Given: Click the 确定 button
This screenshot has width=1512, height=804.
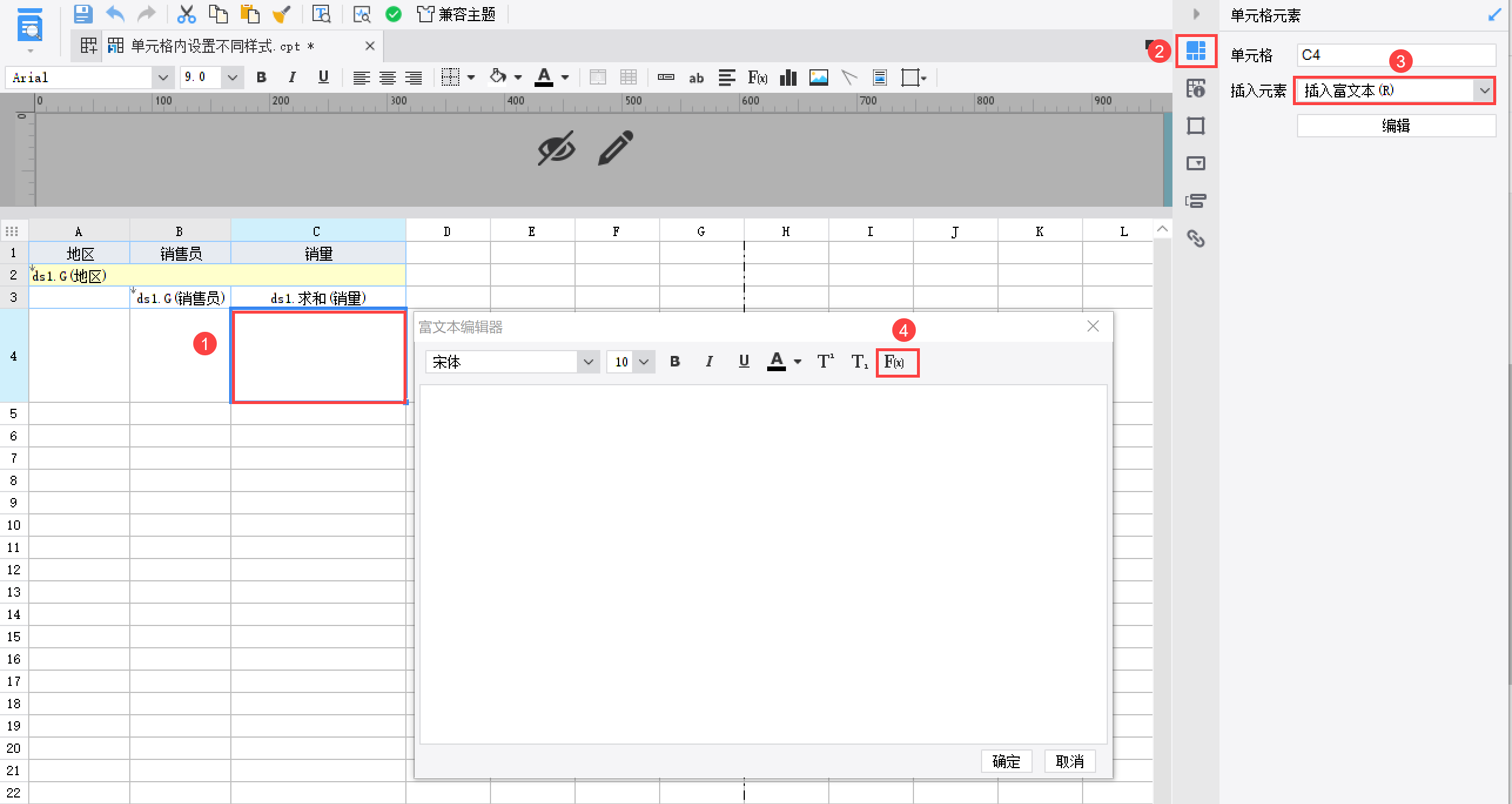Looking at the screenshot, I should [1006, 761].
